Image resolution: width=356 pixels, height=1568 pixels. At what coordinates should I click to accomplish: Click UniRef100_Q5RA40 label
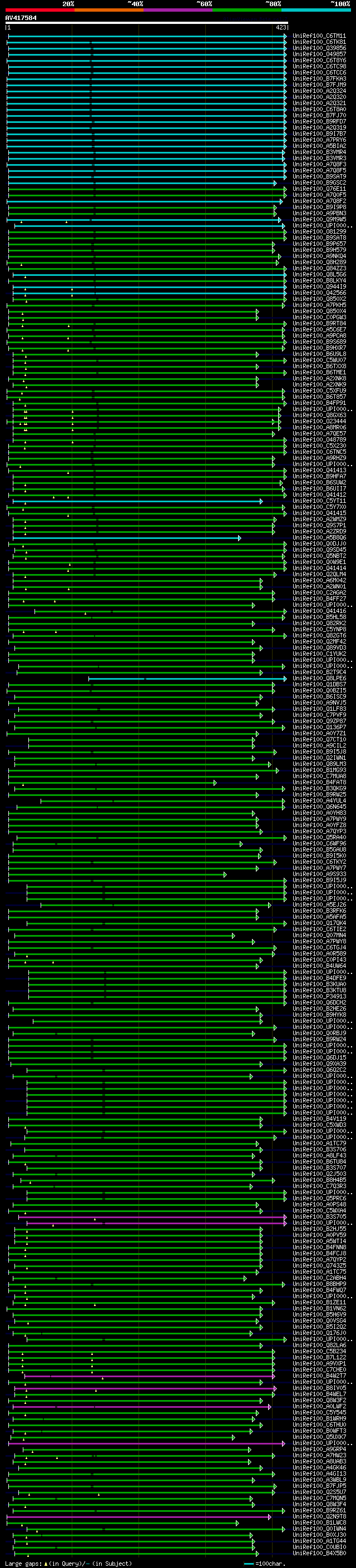click(319, 838)
